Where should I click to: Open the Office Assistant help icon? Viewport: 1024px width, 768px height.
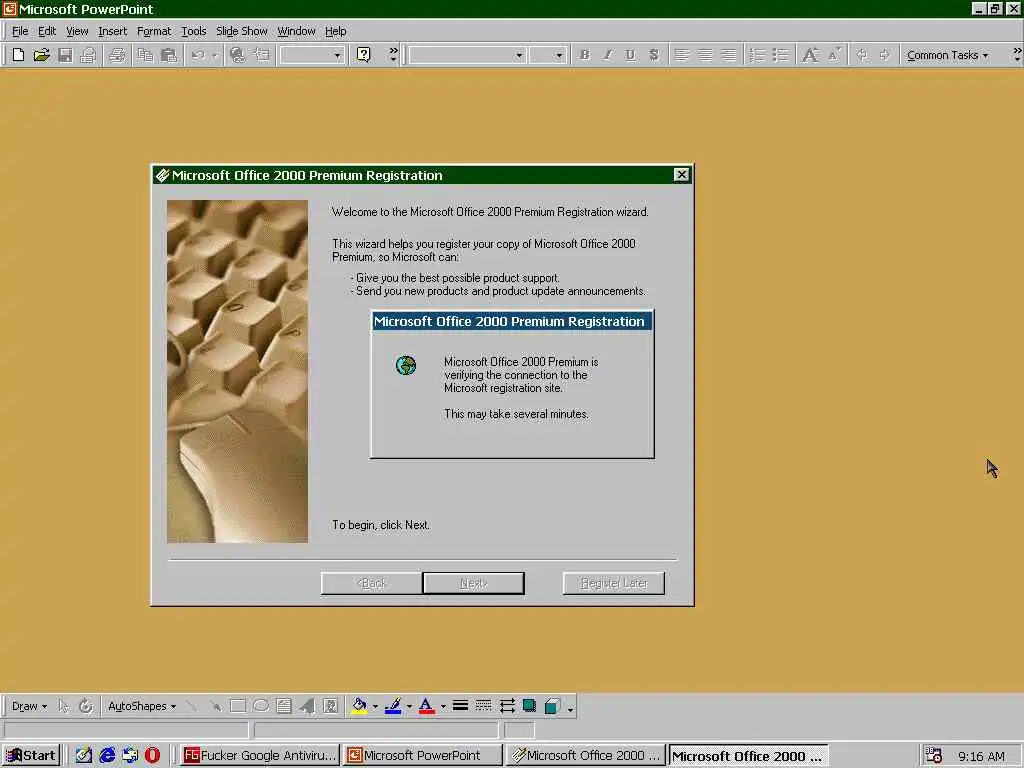pyautogui.click(x=364, y=55)
